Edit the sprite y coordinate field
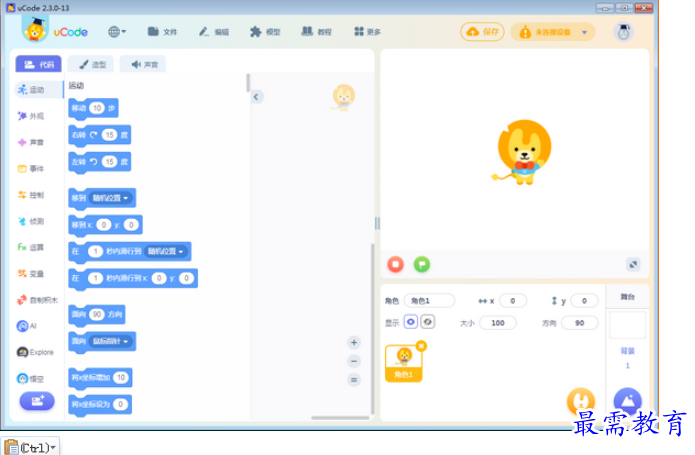This screenshot has width=695, height=455. 584,301
